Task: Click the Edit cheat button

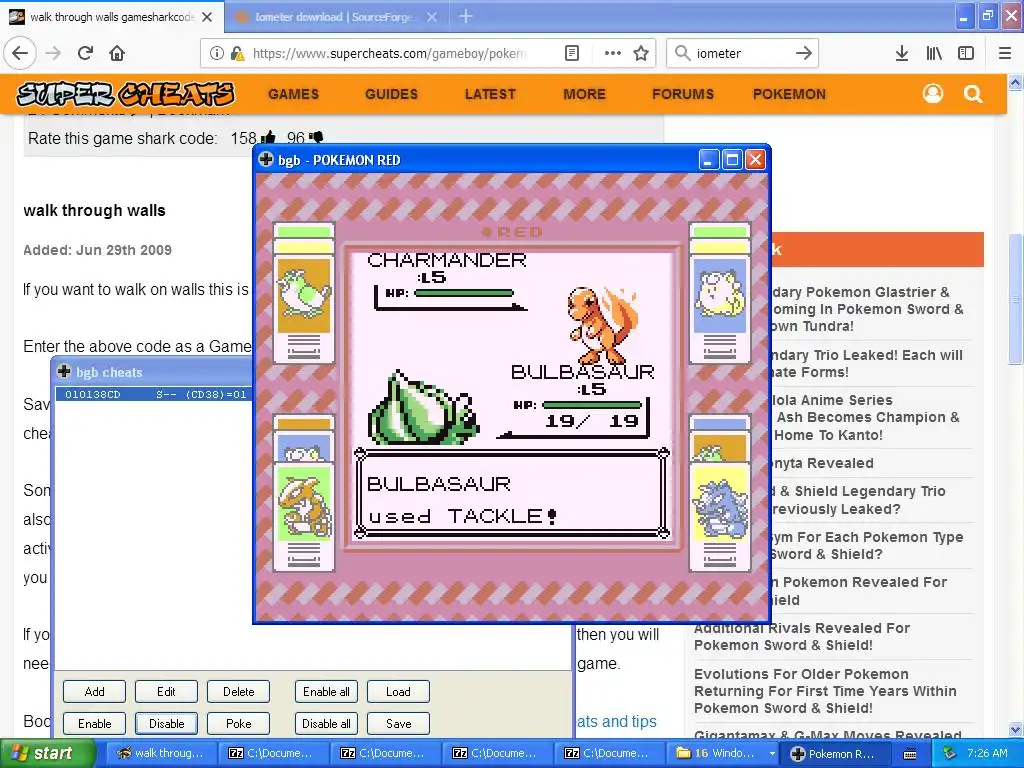Action: (x=166, y=692)
